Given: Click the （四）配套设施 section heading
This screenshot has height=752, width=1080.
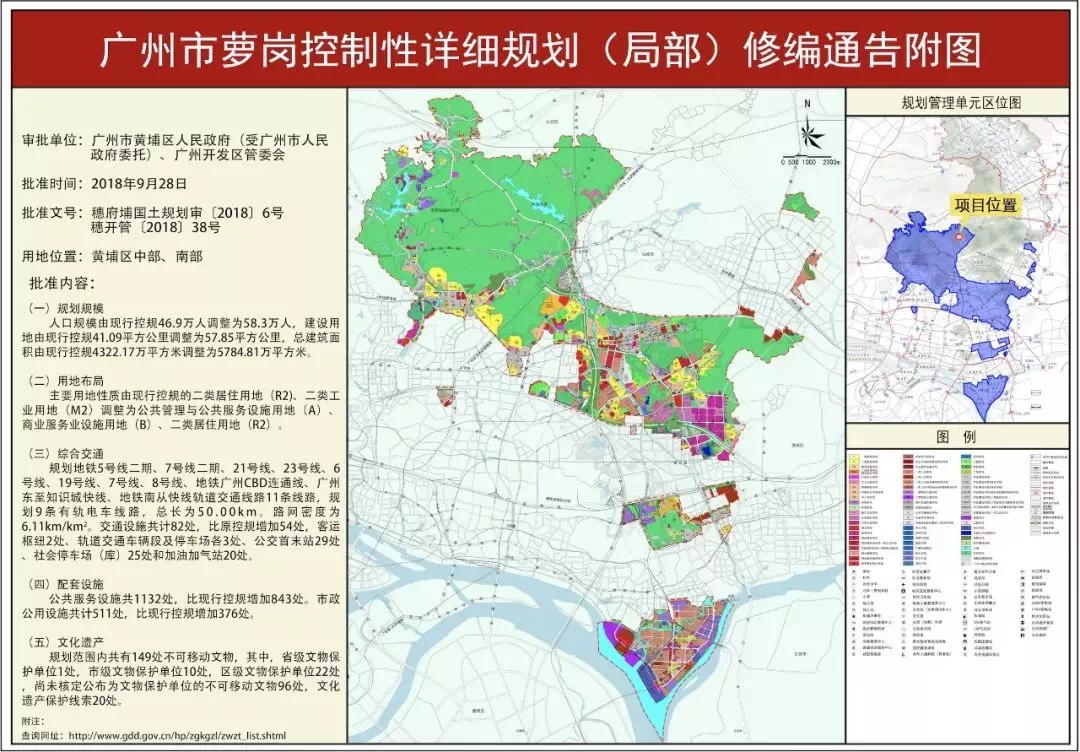Looking at the screenshot, I should point(65,584).
